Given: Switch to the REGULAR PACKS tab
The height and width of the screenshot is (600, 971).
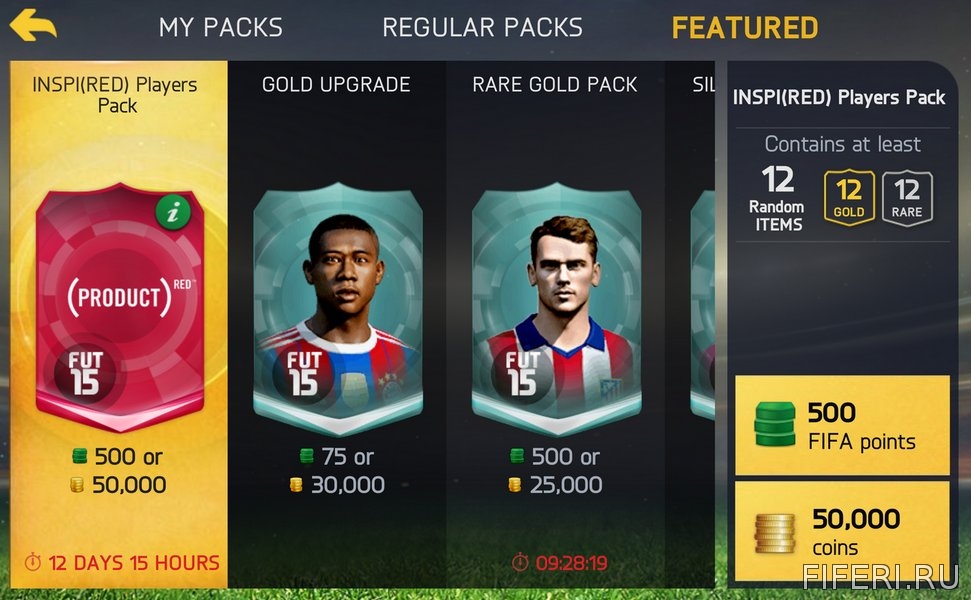Looking at the screenshot, I should click(482, 27).
